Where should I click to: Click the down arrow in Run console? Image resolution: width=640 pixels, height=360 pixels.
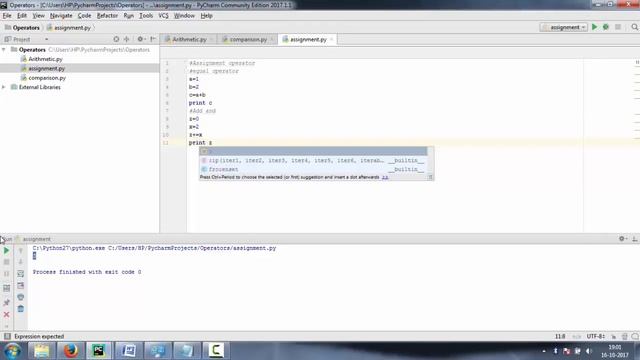[x=20, y=262]
